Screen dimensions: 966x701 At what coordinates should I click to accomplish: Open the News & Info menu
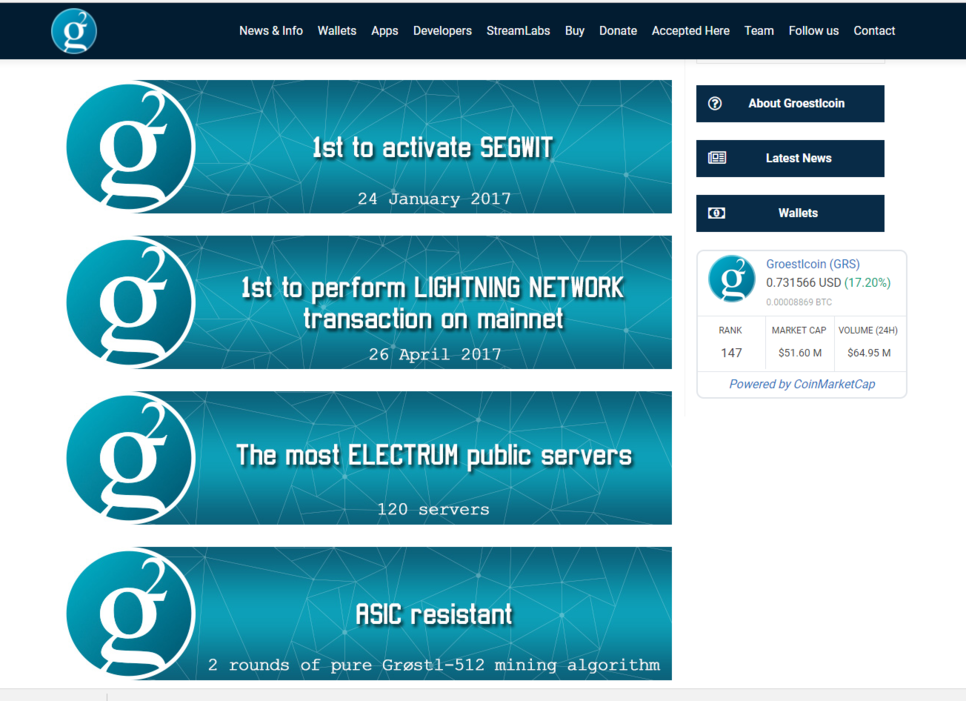click(x=270, y=31)
